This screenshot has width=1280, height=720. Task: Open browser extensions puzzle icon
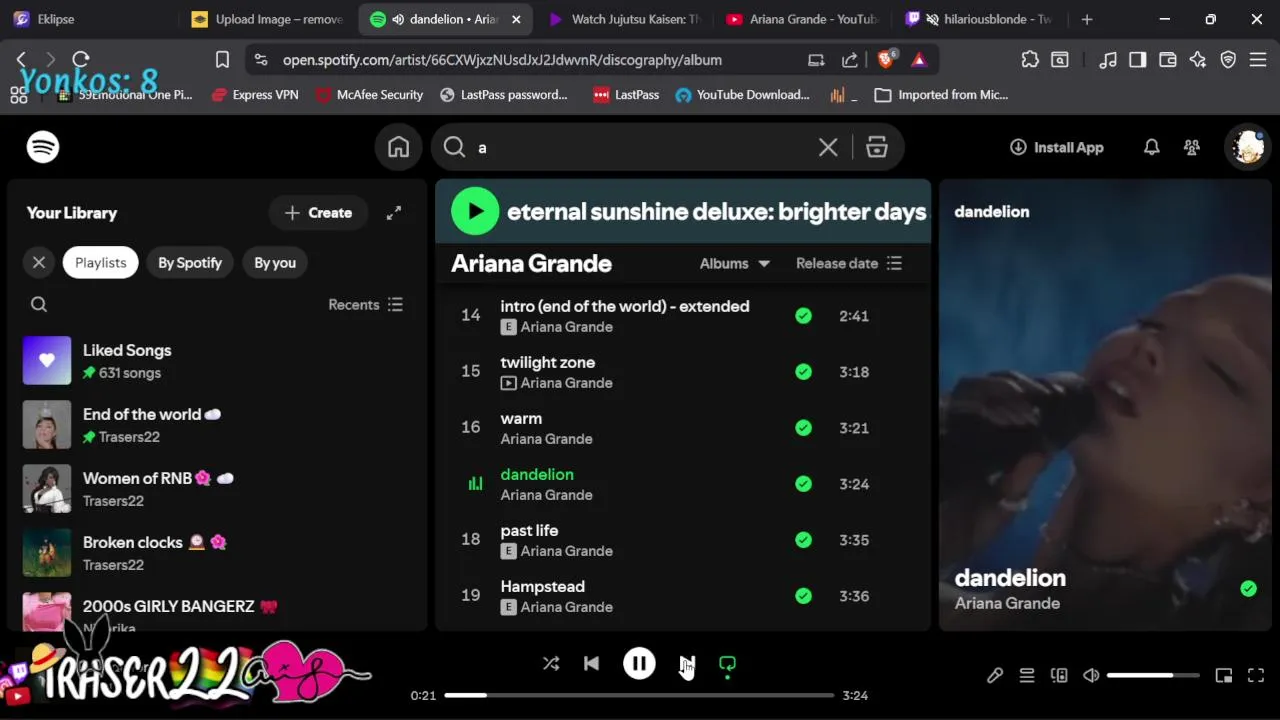(1030, 60)
